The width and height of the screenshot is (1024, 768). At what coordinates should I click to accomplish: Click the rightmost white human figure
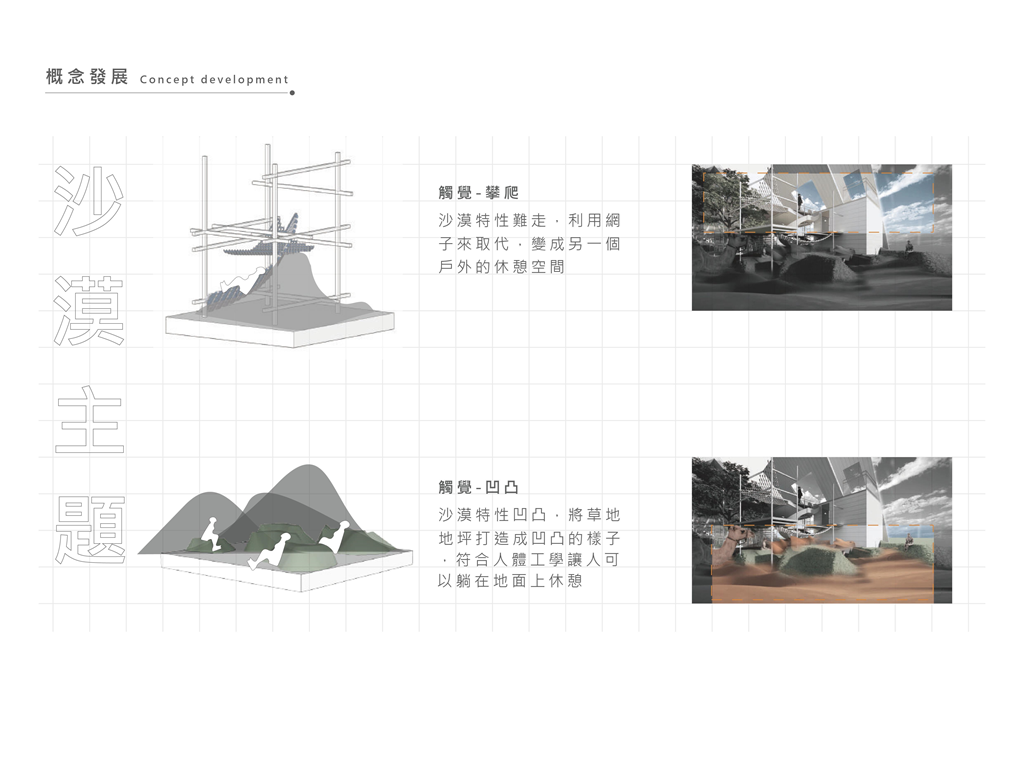point(334,535)
